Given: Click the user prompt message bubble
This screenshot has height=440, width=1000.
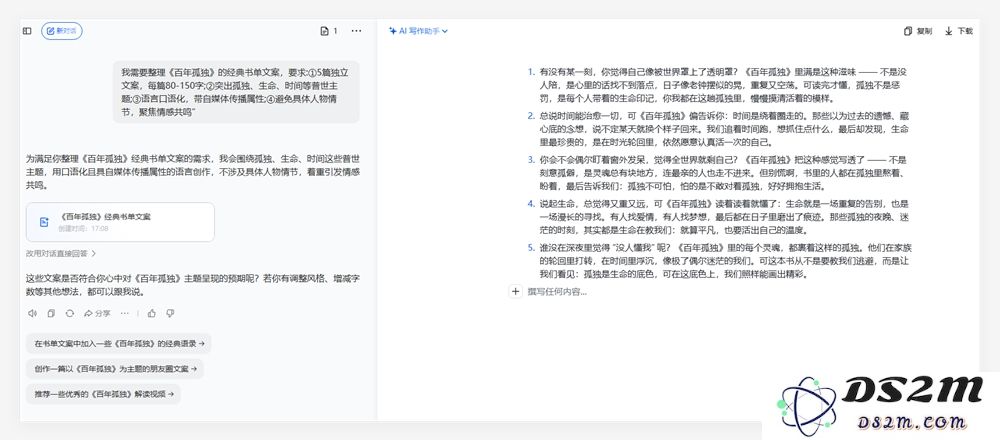Looking at the screenshot, I should pos(236,92).
